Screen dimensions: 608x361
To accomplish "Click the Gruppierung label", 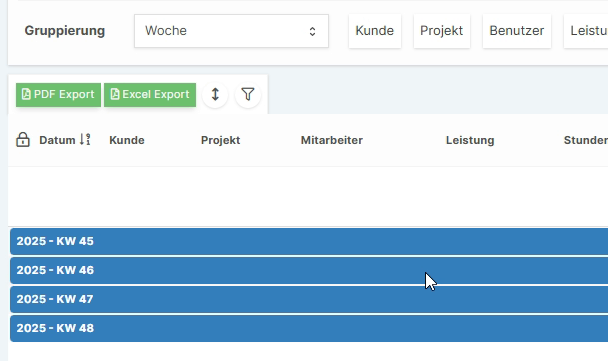I will (x=65, y=31).
